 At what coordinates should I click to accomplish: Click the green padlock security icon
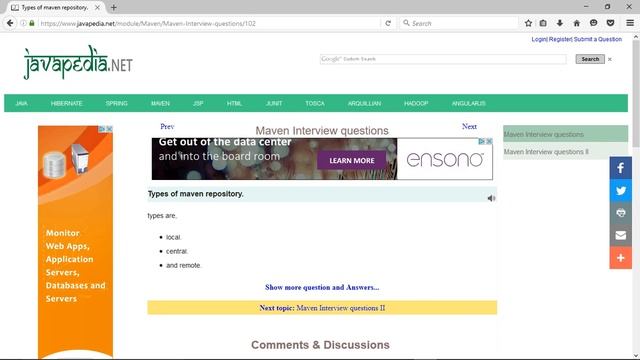[32, 23]
